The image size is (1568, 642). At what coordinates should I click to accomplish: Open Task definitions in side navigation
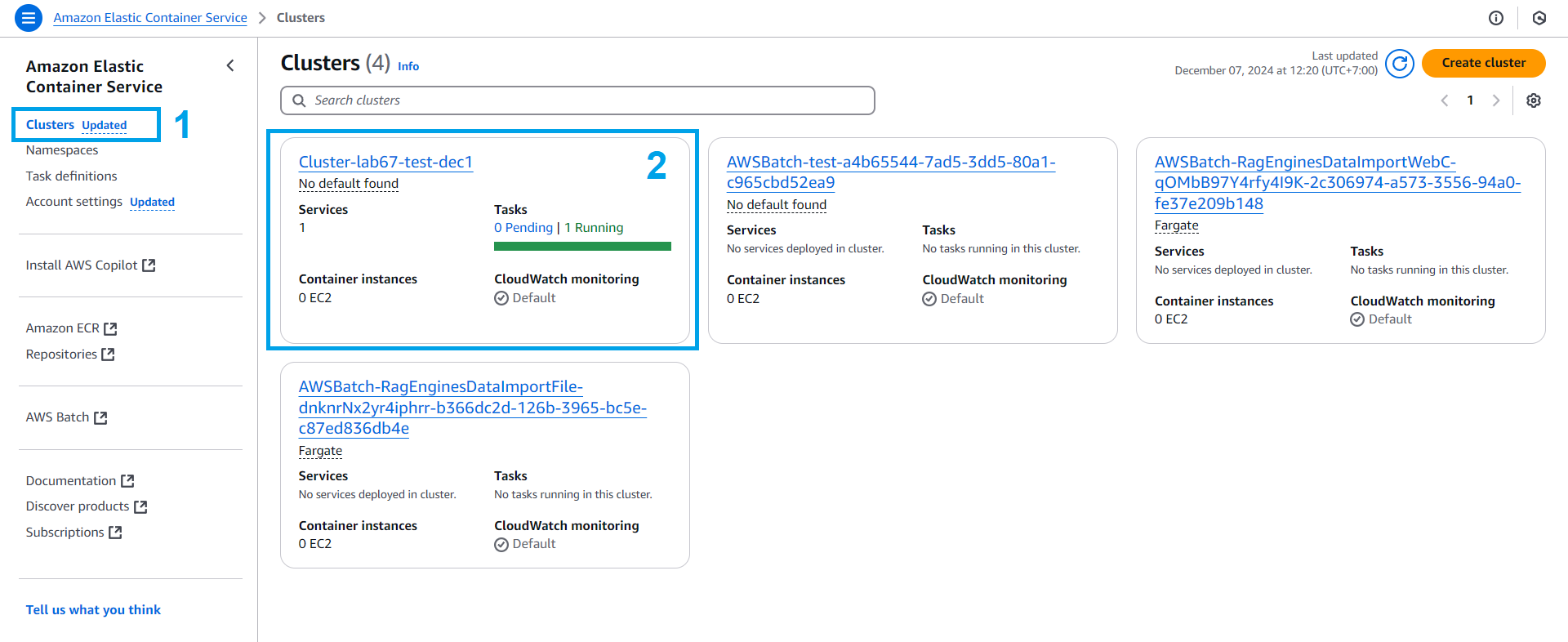(72, 176)
